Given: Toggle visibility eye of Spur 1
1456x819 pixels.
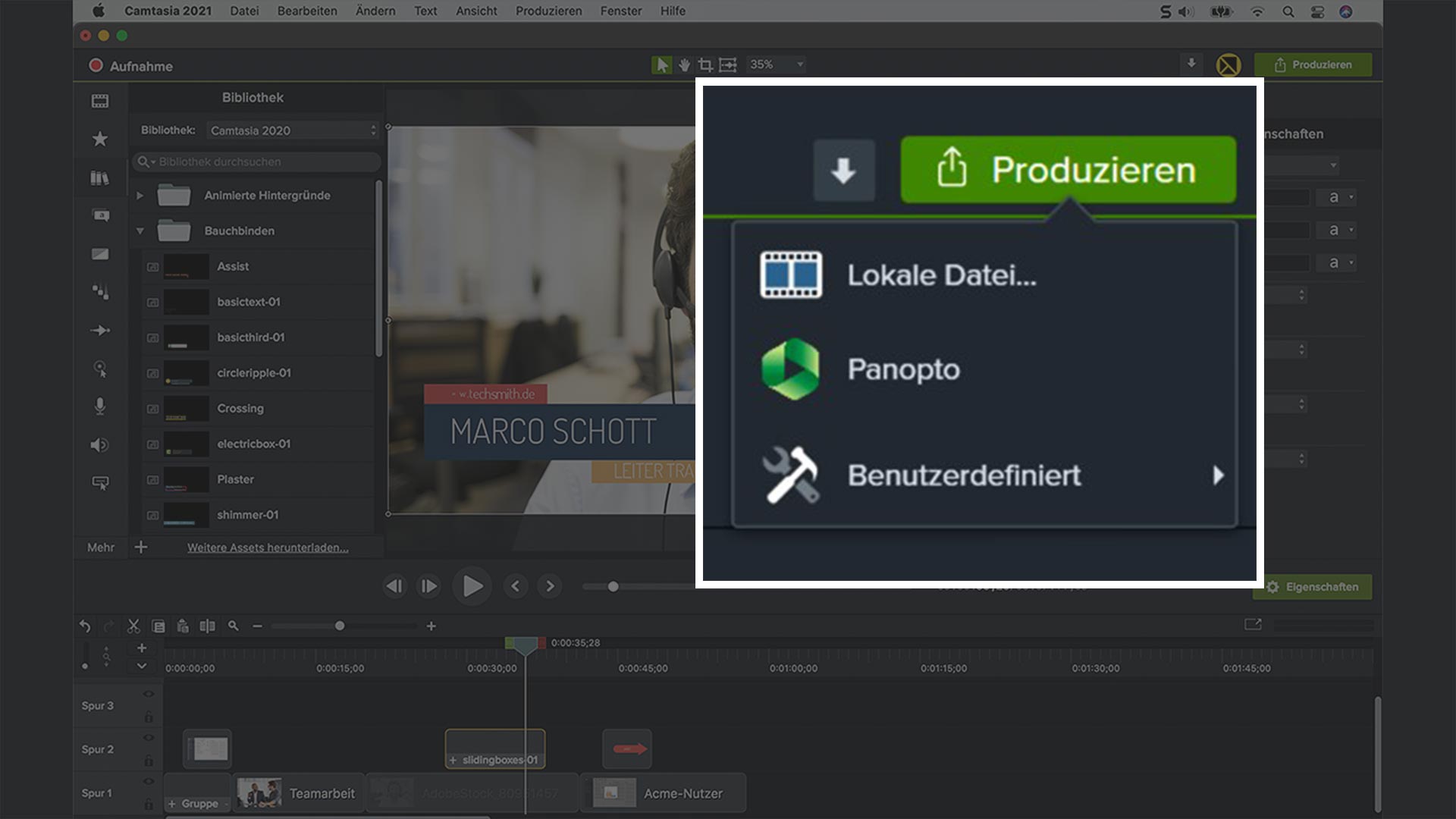Looking at the screenshot, I should [149, 781].
